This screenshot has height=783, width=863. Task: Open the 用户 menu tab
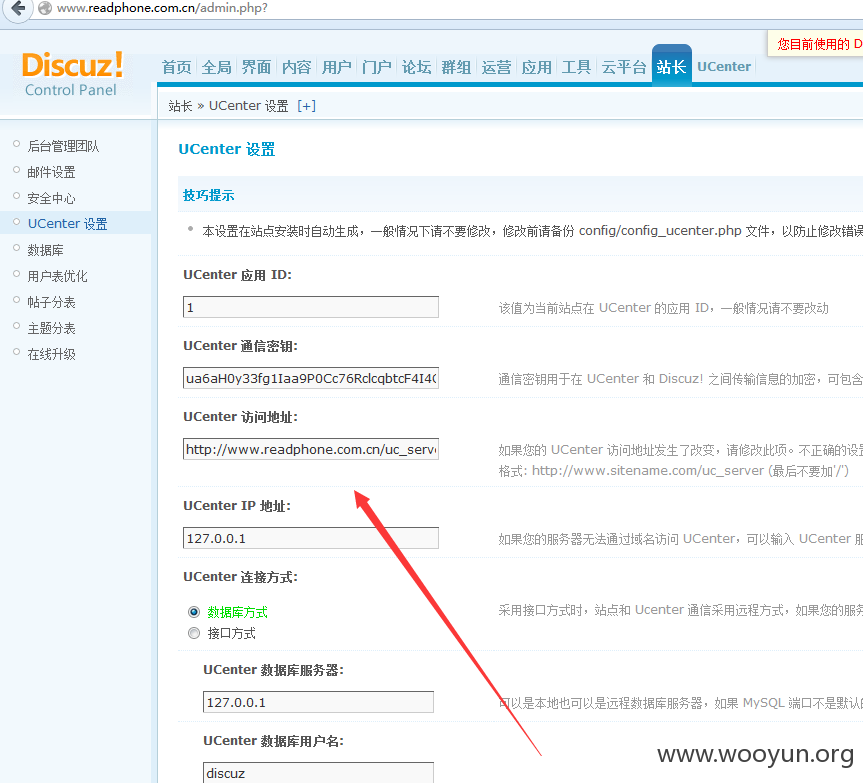tap(336, 67)
